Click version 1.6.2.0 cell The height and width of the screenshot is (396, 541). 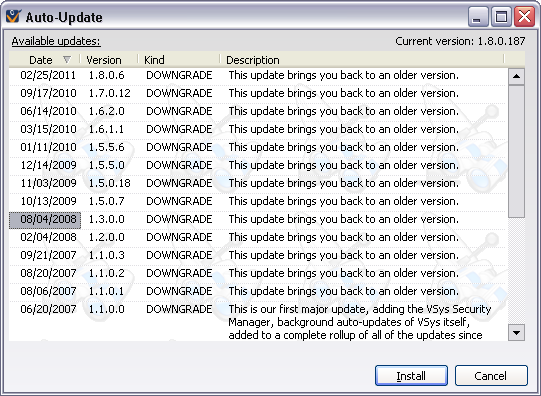[x=106, y=111]
